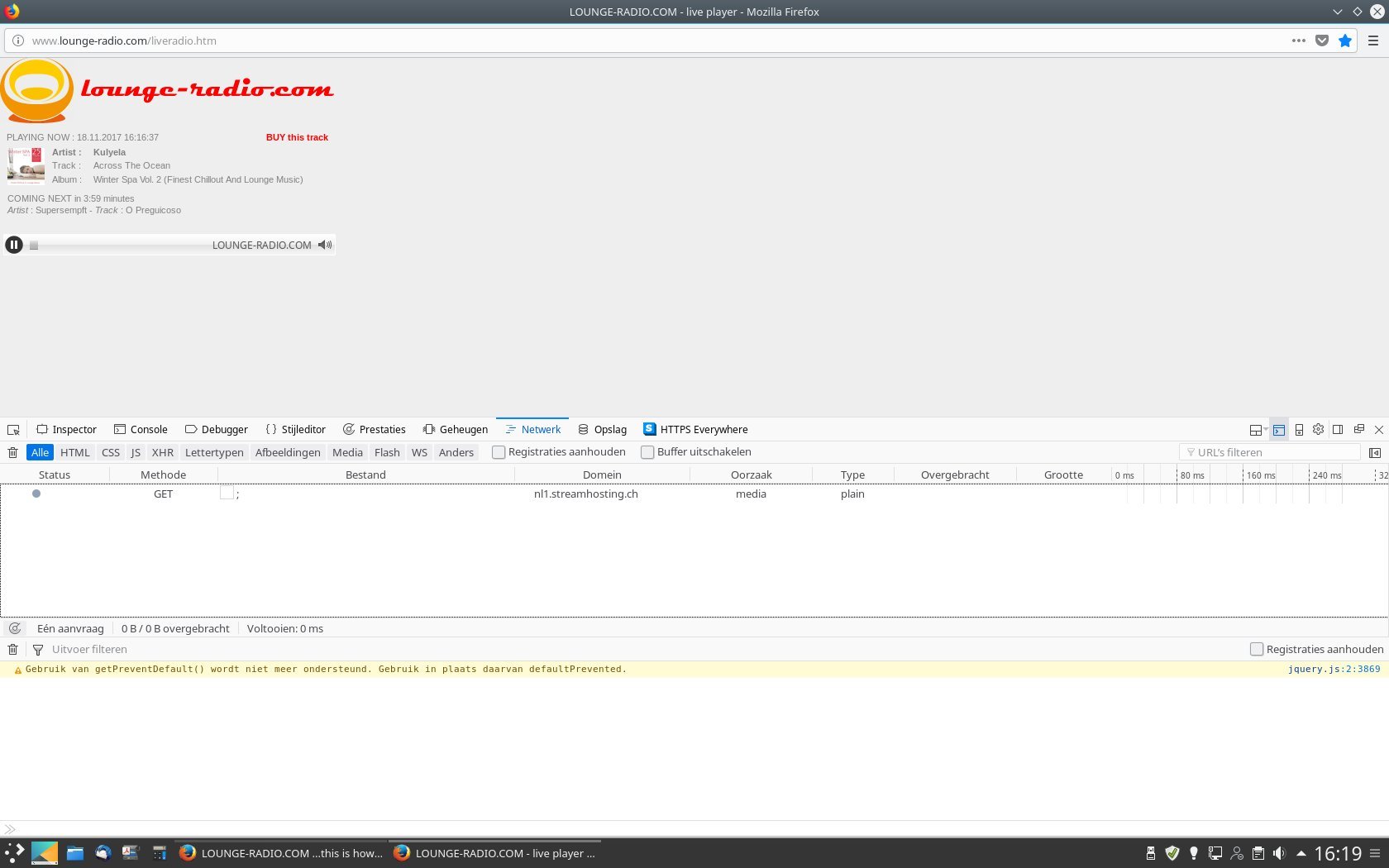Expand the network details pane toggle
The width and height of the screenshot is (1389, 868).
(x=1375, y=452)
